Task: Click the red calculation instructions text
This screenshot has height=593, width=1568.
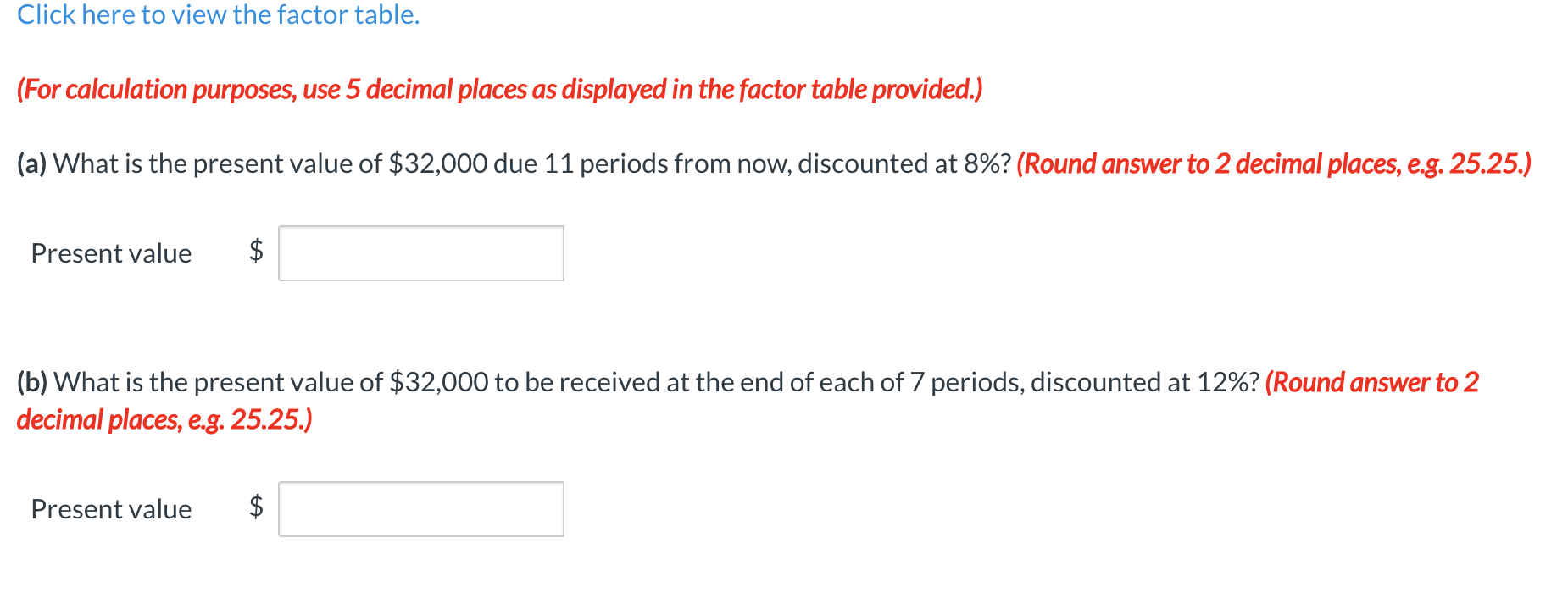Action: point(500,88)
